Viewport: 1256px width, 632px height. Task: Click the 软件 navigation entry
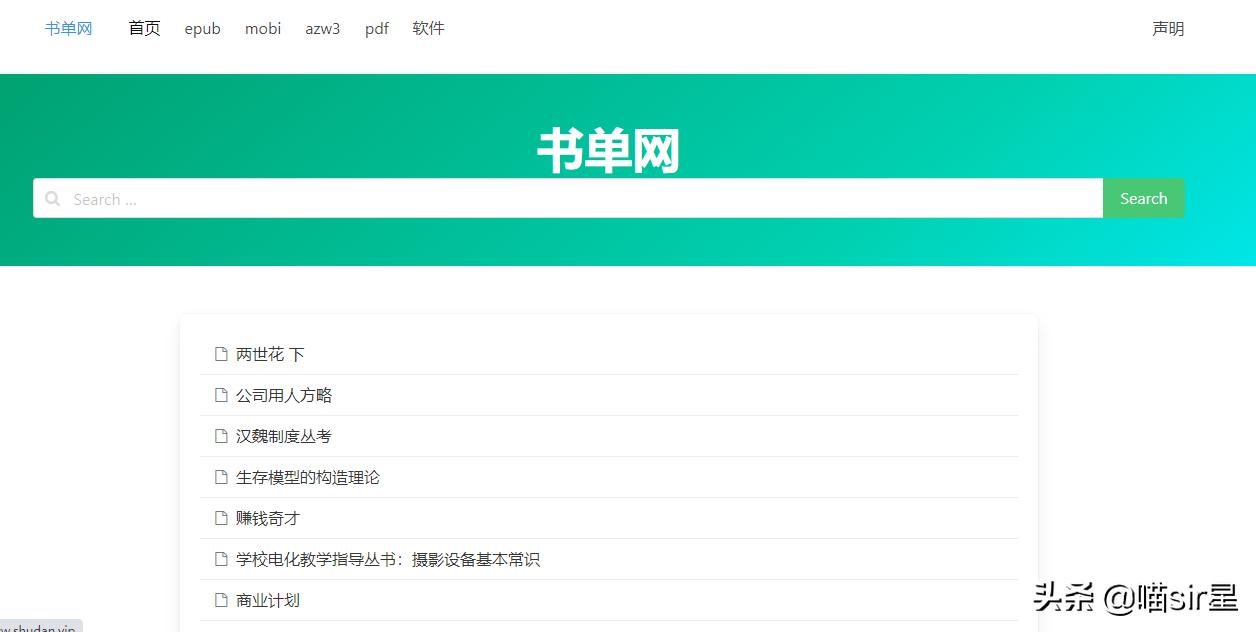coord(428,28)
